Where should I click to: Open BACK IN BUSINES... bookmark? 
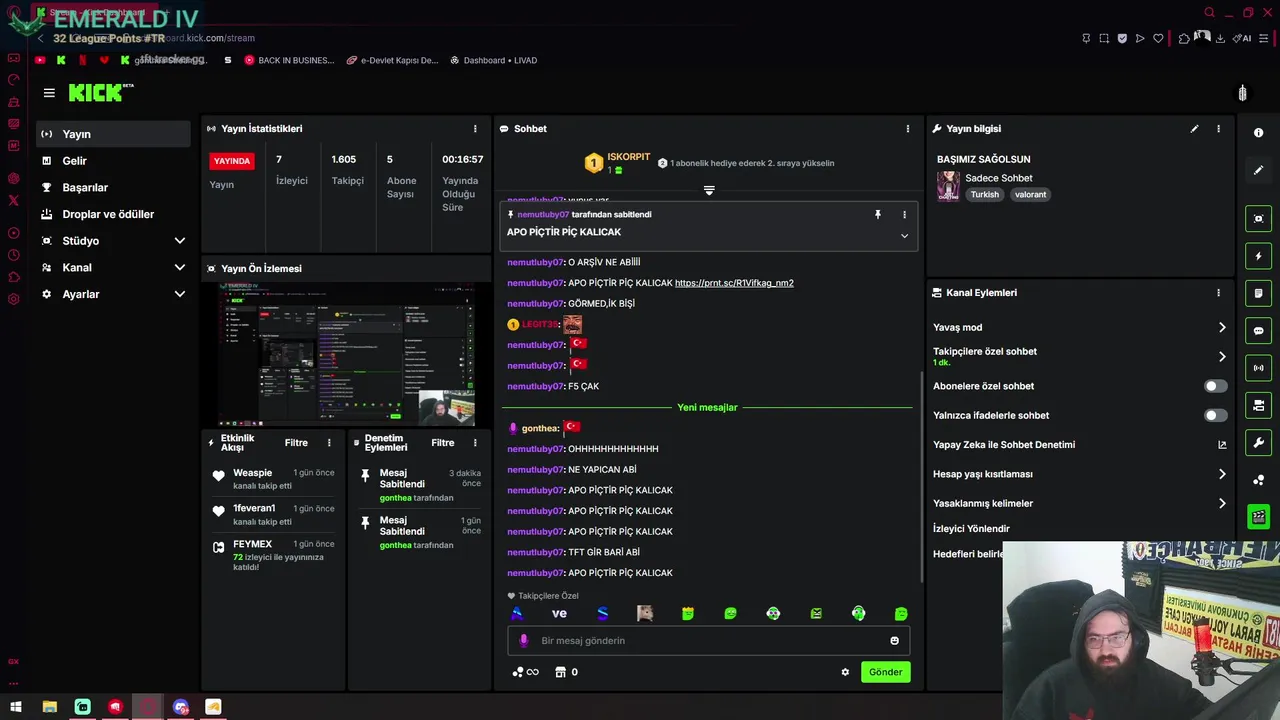pyautogui.click(x=289, y=60)
